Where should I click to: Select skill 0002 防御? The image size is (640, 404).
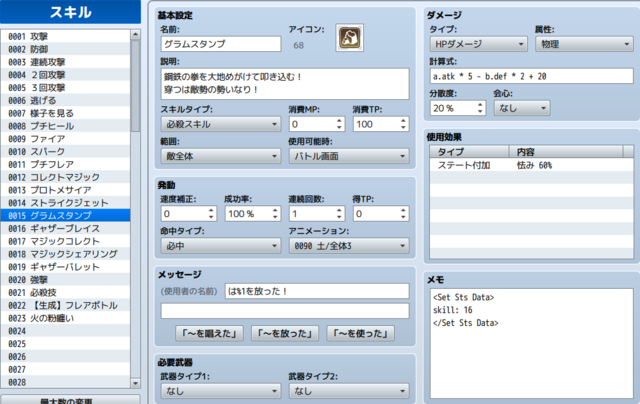pyautogui.click(x=65, y=49)
